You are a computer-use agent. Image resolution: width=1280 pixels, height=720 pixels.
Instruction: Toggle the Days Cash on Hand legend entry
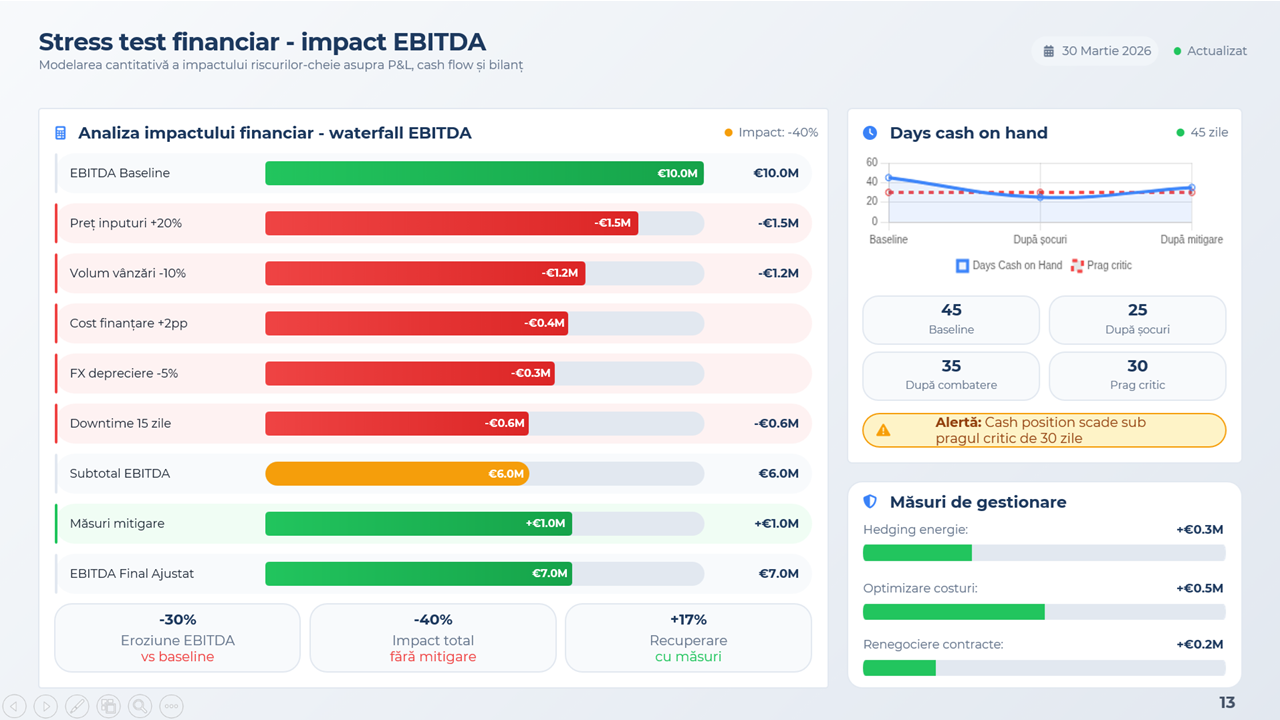click(x=1009, y=266)
